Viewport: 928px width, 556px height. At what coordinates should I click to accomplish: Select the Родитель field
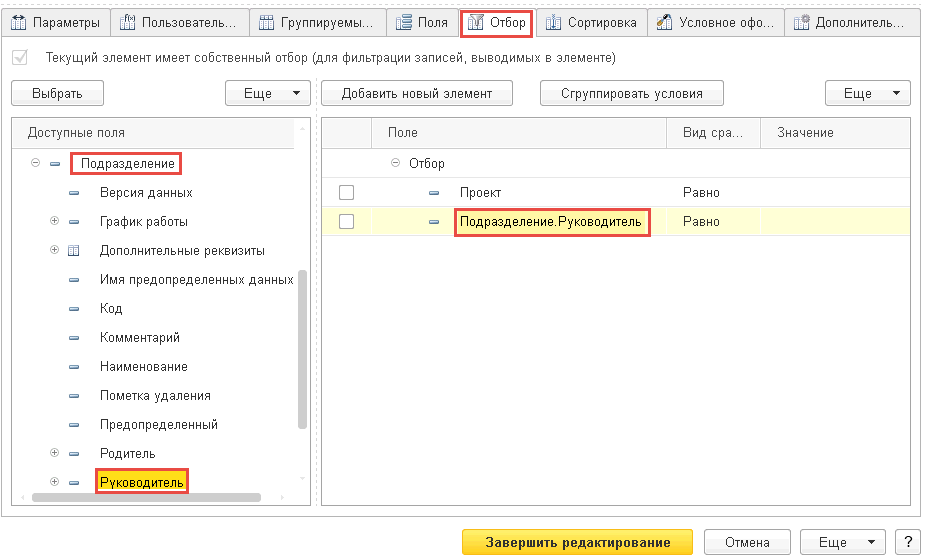click(x=127, y=454)
